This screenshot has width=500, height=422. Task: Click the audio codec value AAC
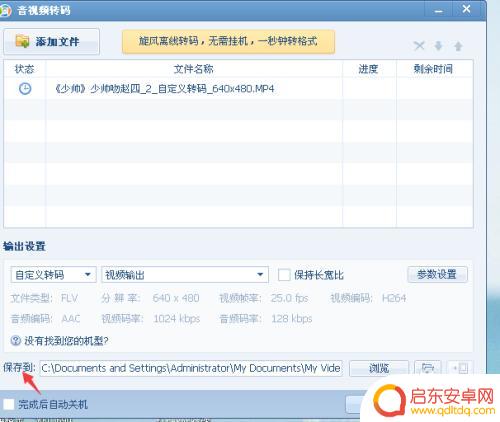point(71,319)
